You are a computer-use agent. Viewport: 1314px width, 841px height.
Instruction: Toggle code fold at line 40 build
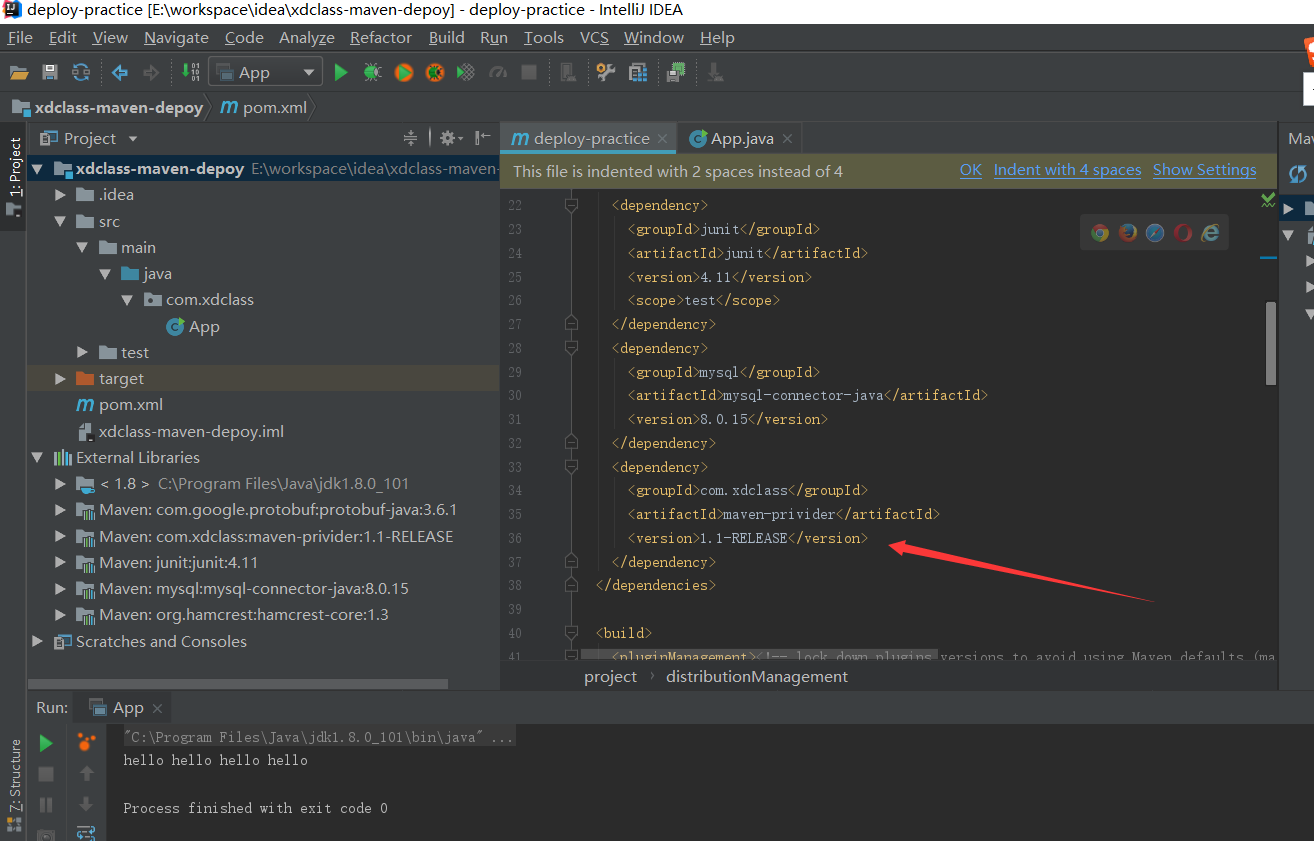(571, 633)
